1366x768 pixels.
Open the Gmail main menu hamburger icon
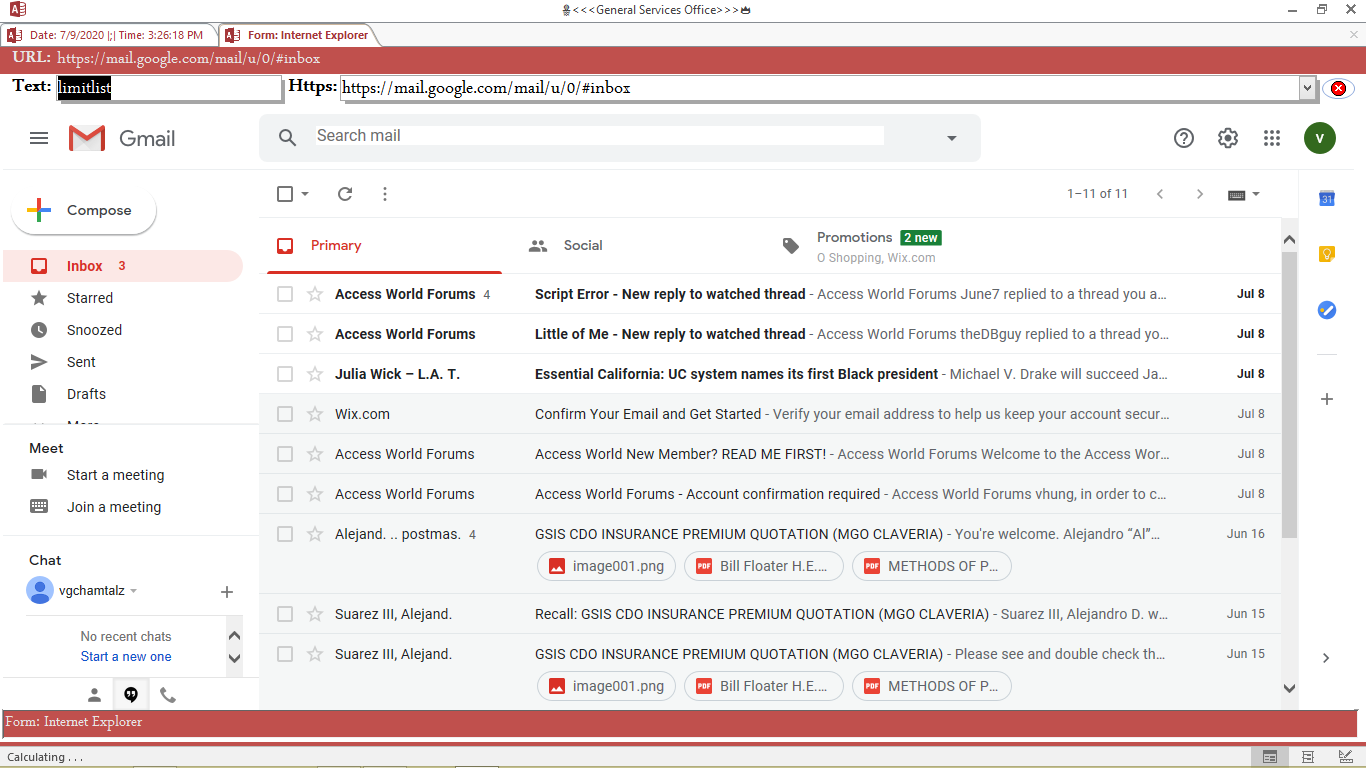(39, 138)
